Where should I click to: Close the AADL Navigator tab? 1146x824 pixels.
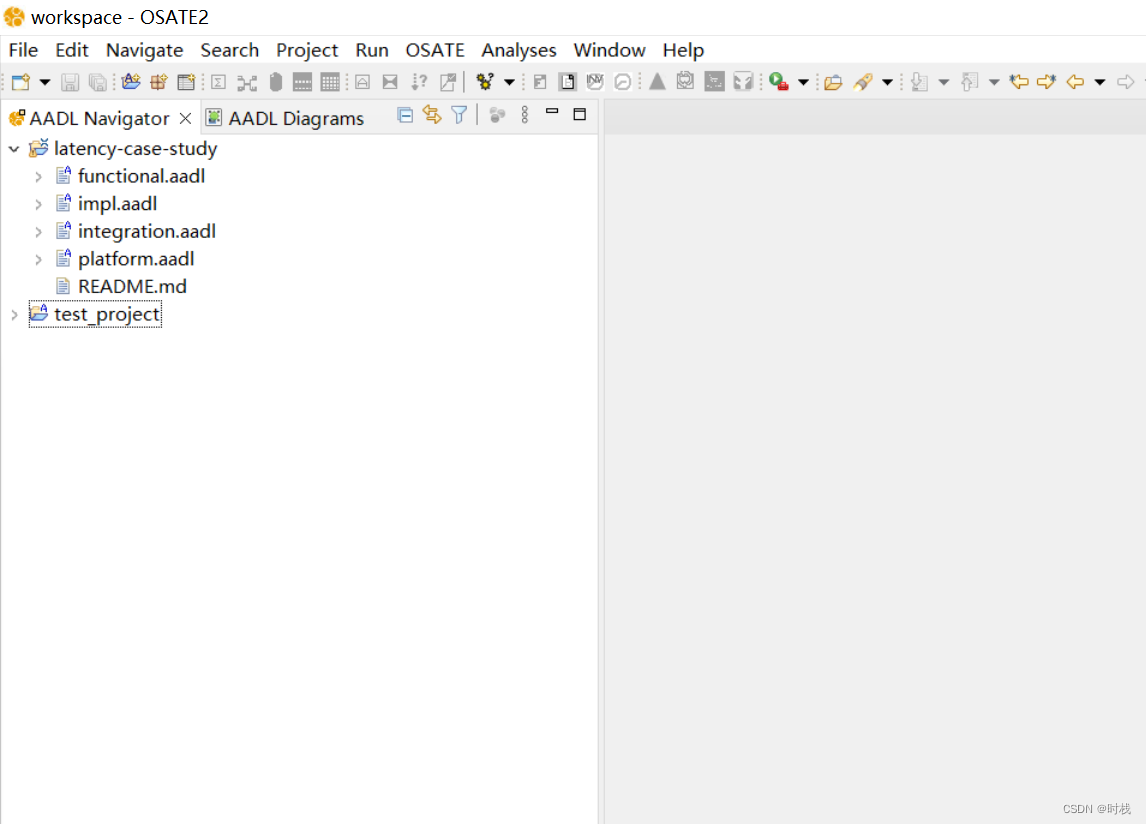pyautogui.click(x=186, y=118)
